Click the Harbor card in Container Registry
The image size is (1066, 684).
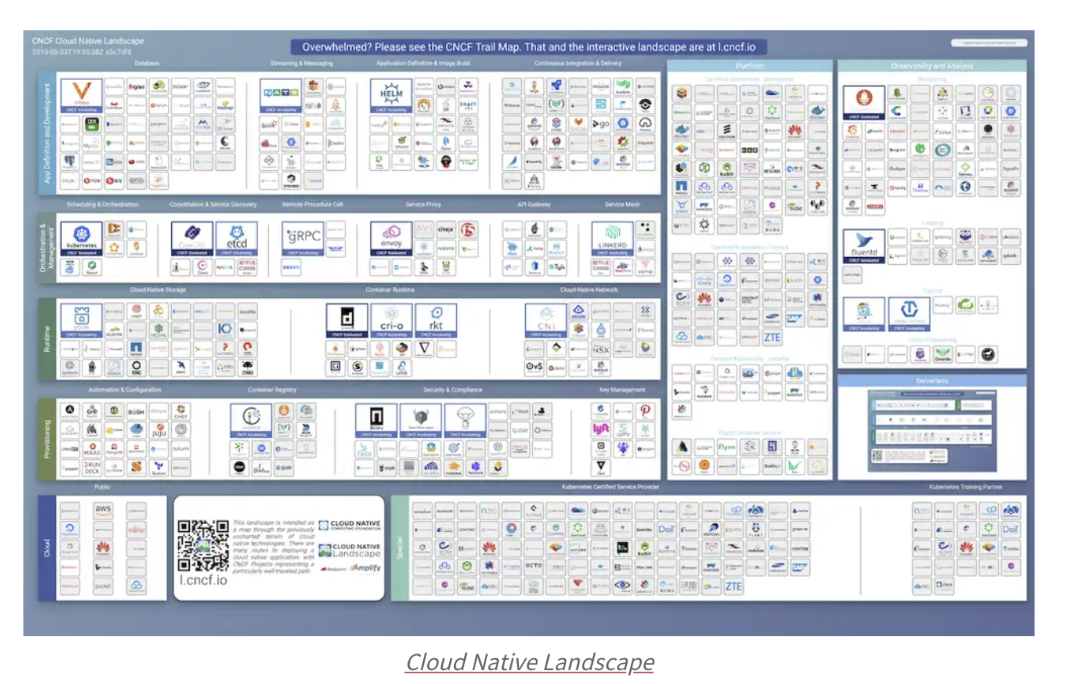pos(251,421)
